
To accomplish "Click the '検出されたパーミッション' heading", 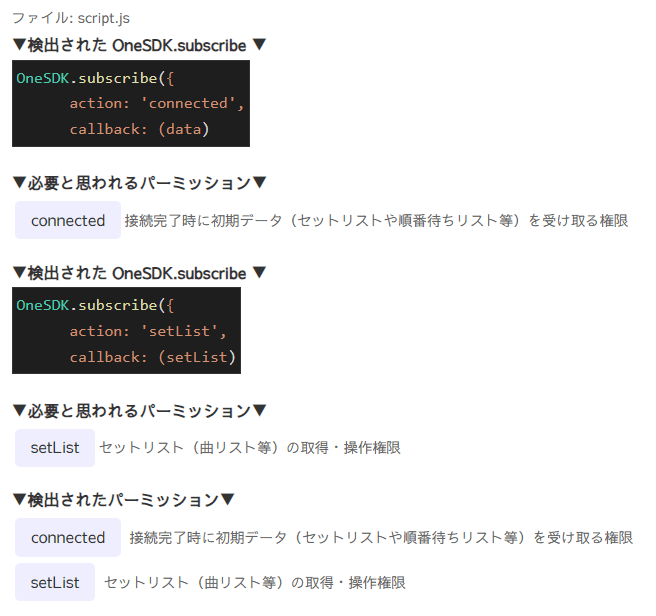I will (123, 500).
